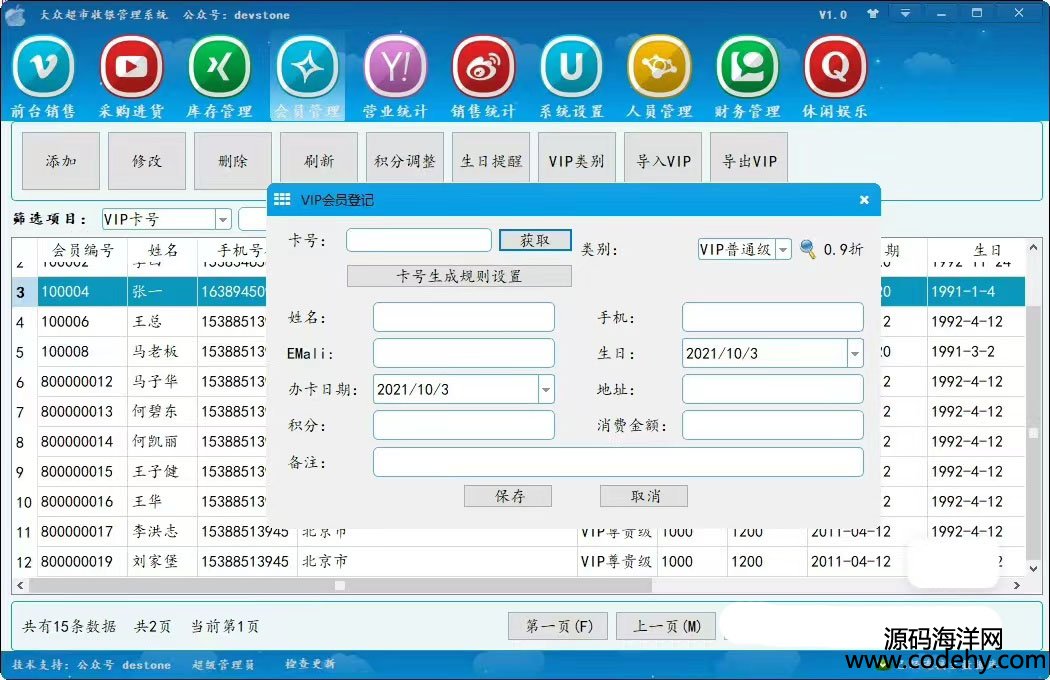Open the 采购进货 module icon
The width and height of the screenshot is (1050, 680).
click(x=131, y=77)
